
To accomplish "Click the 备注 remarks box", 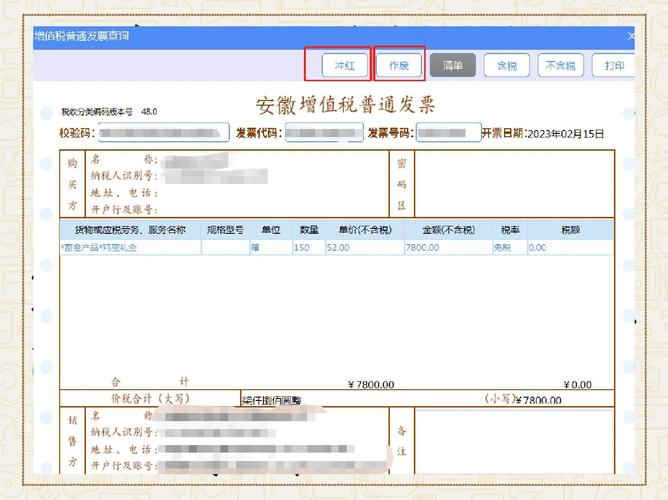I will 514,441.
